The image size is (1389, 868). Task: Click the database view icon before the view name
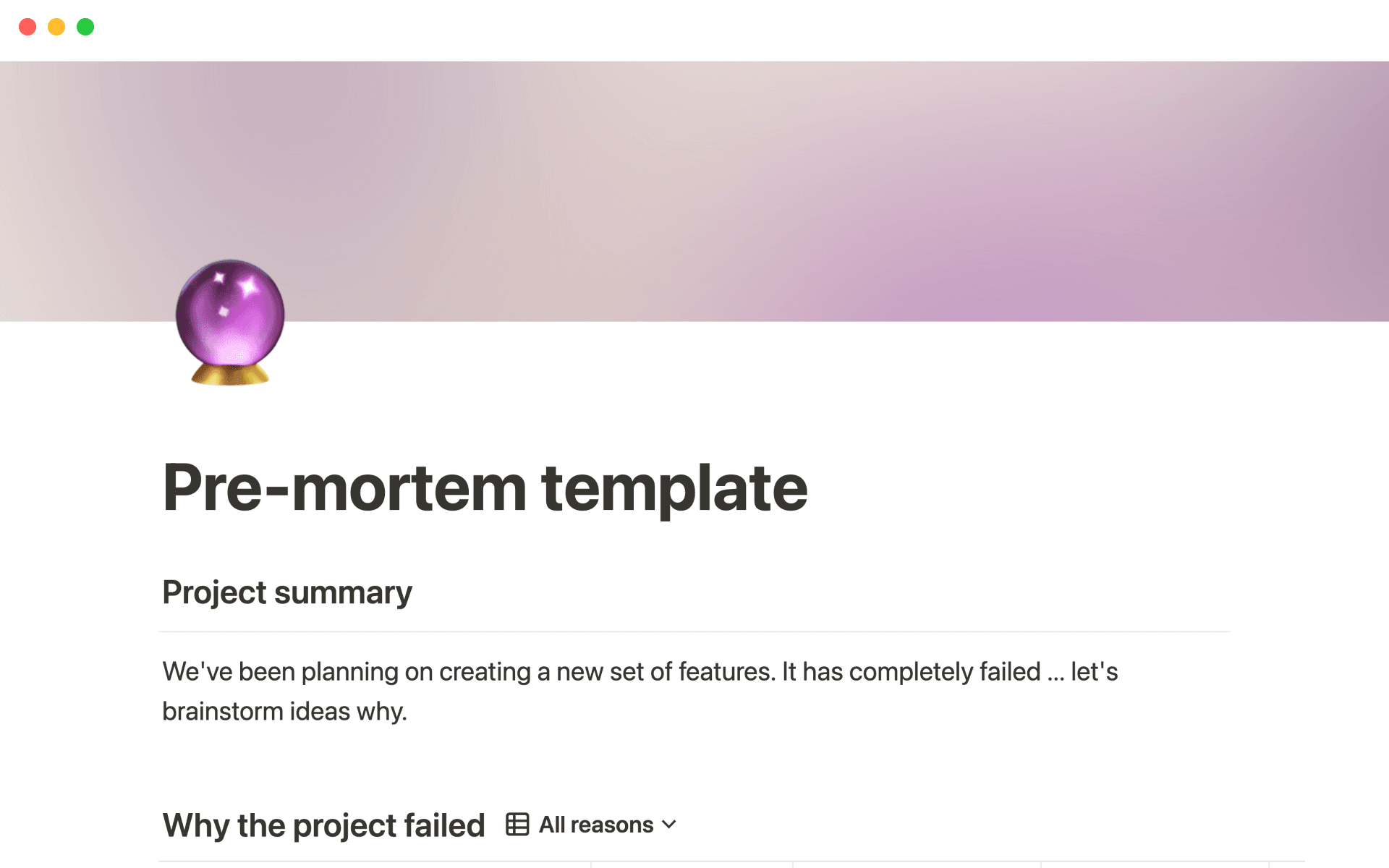[x=518, y=824]
